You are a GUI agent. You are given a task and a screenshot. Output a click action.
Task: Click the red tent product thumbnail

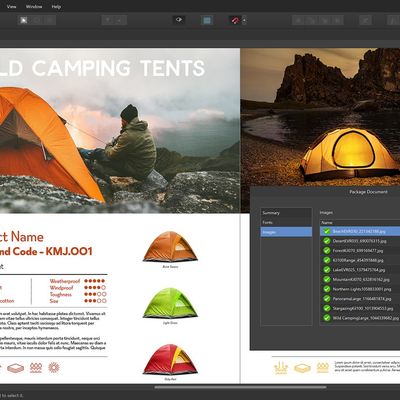point(170,359)
